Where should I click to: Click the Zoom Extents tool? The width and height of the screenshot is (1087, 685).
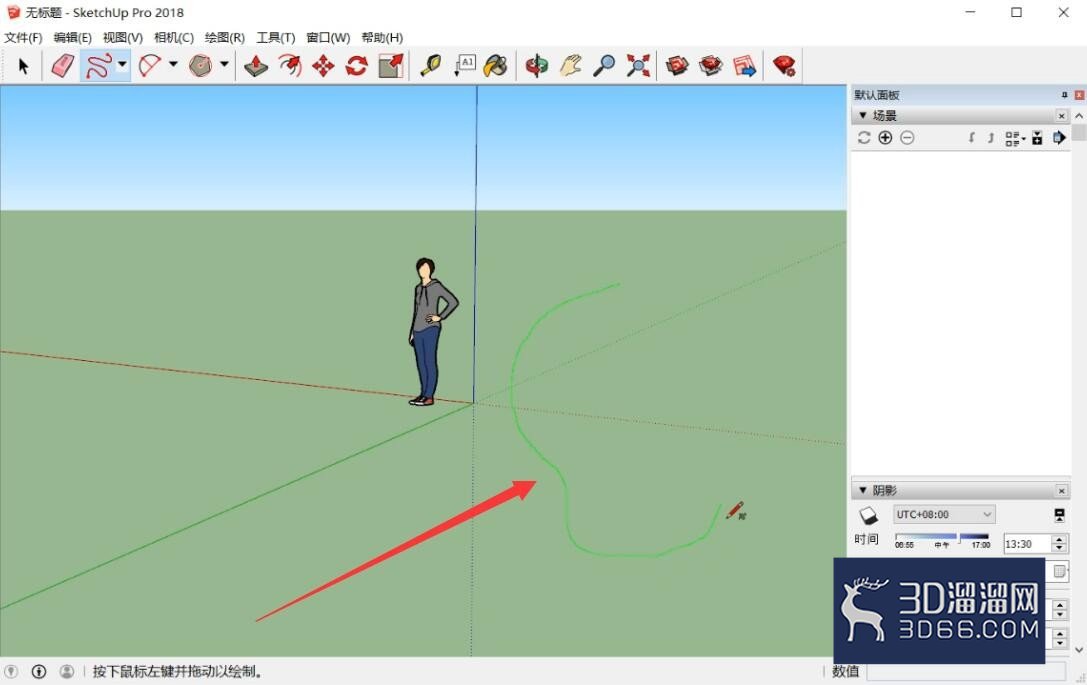coord(638,67)
